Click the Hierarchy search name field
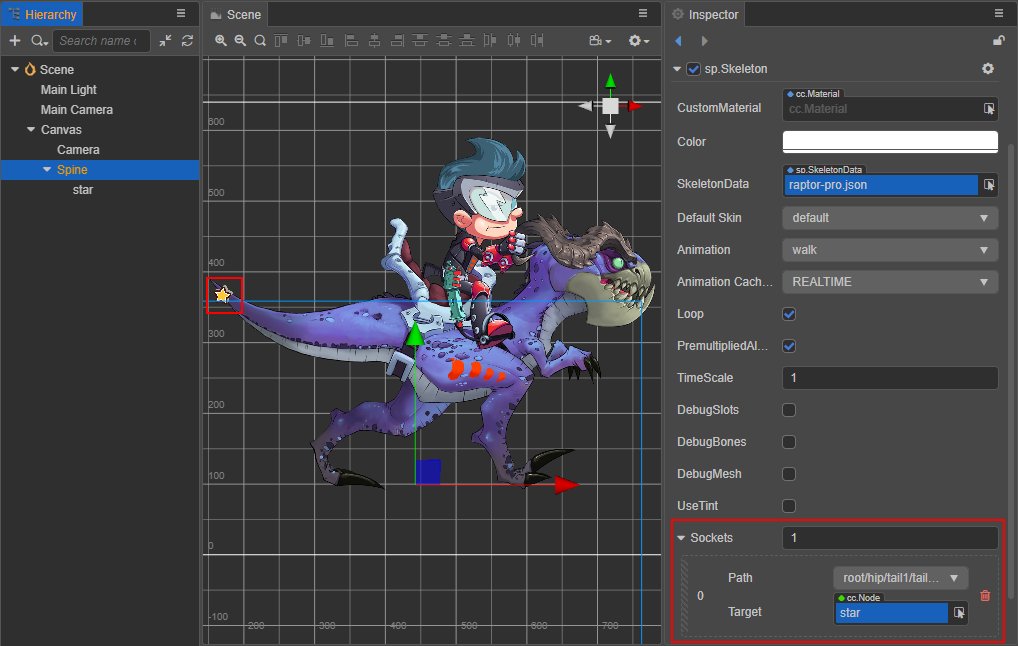This screenshot has height=646, width=1018. [101, 40]
